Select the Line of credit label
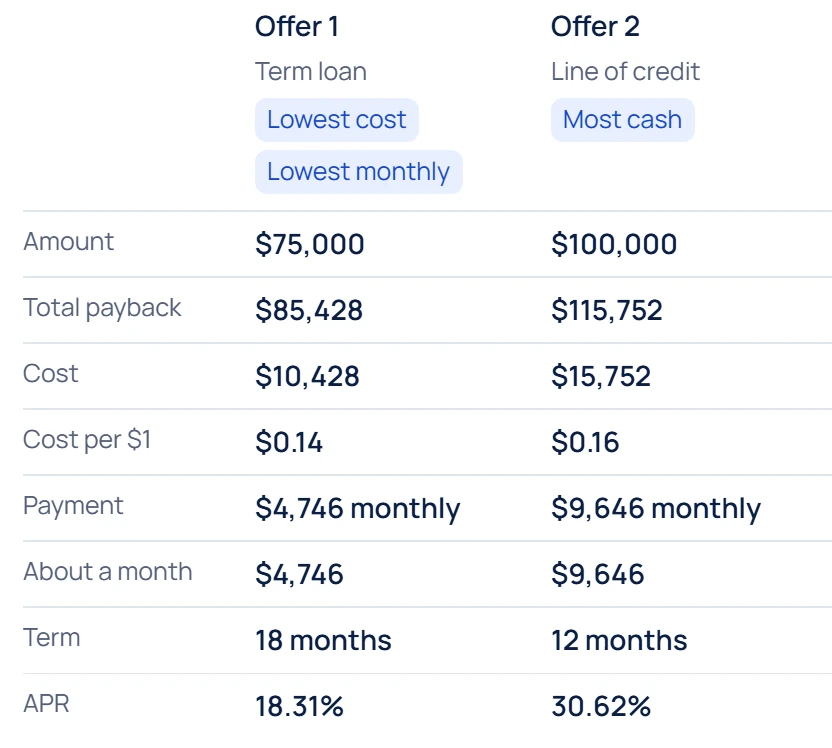The width and height of the screenshot is (832, 748). click(x=625, y=72)
